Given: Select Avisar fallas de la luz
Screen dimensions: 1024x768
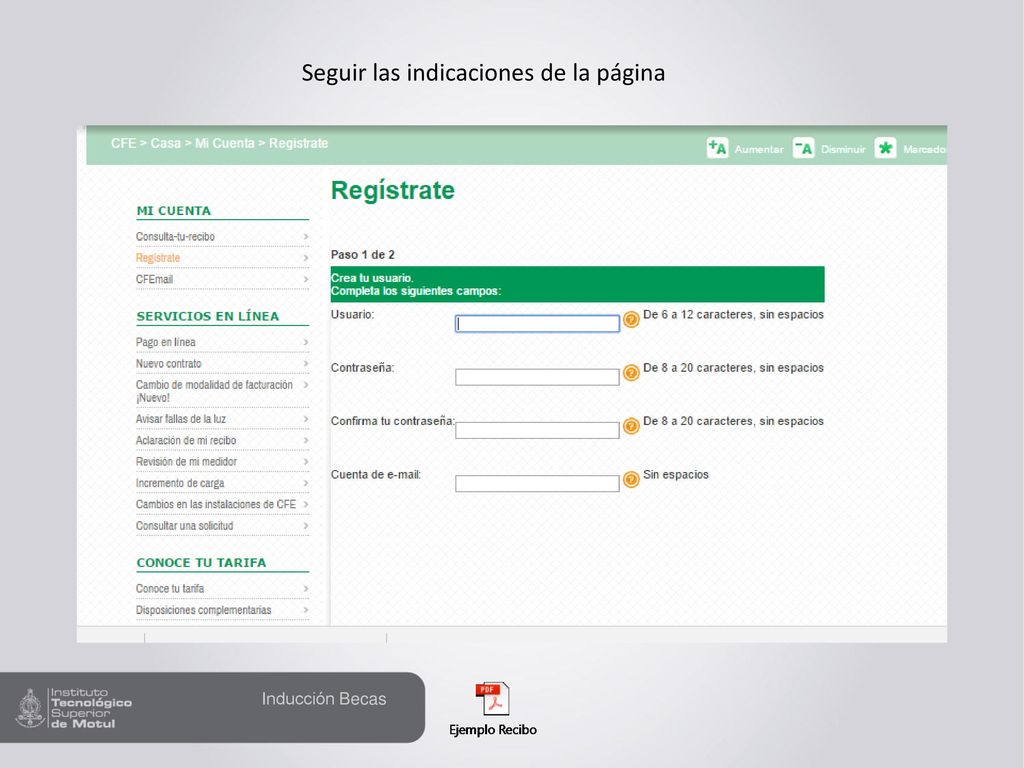Looking at the screenshot, I should (181, 419).
